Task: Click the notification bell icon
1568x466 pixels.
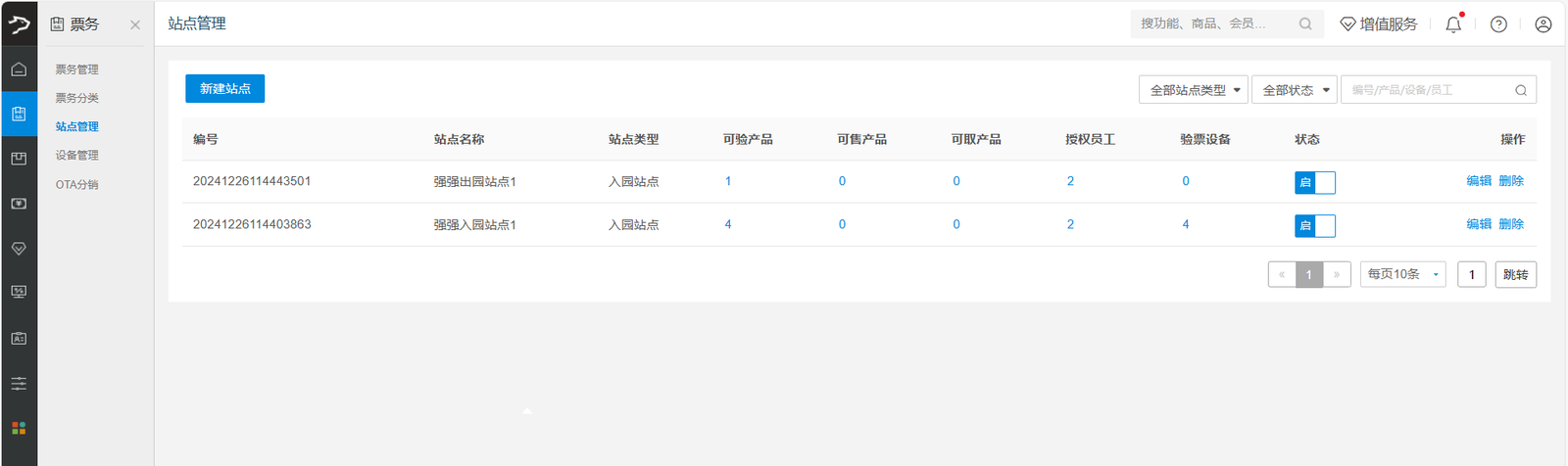Action: [1453, 24]
